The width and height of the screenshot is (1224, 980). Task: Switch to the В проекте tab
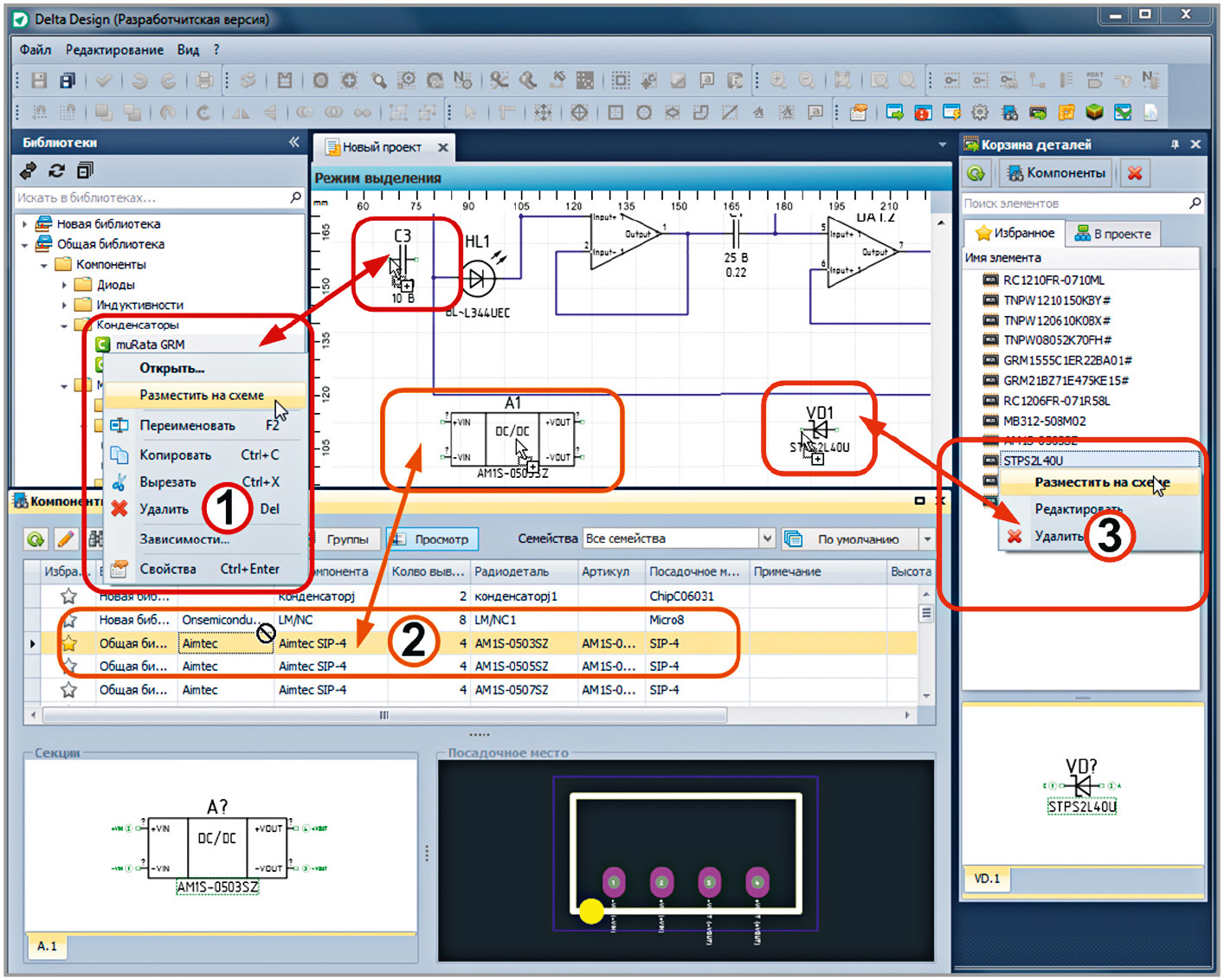pos(1113,234)
